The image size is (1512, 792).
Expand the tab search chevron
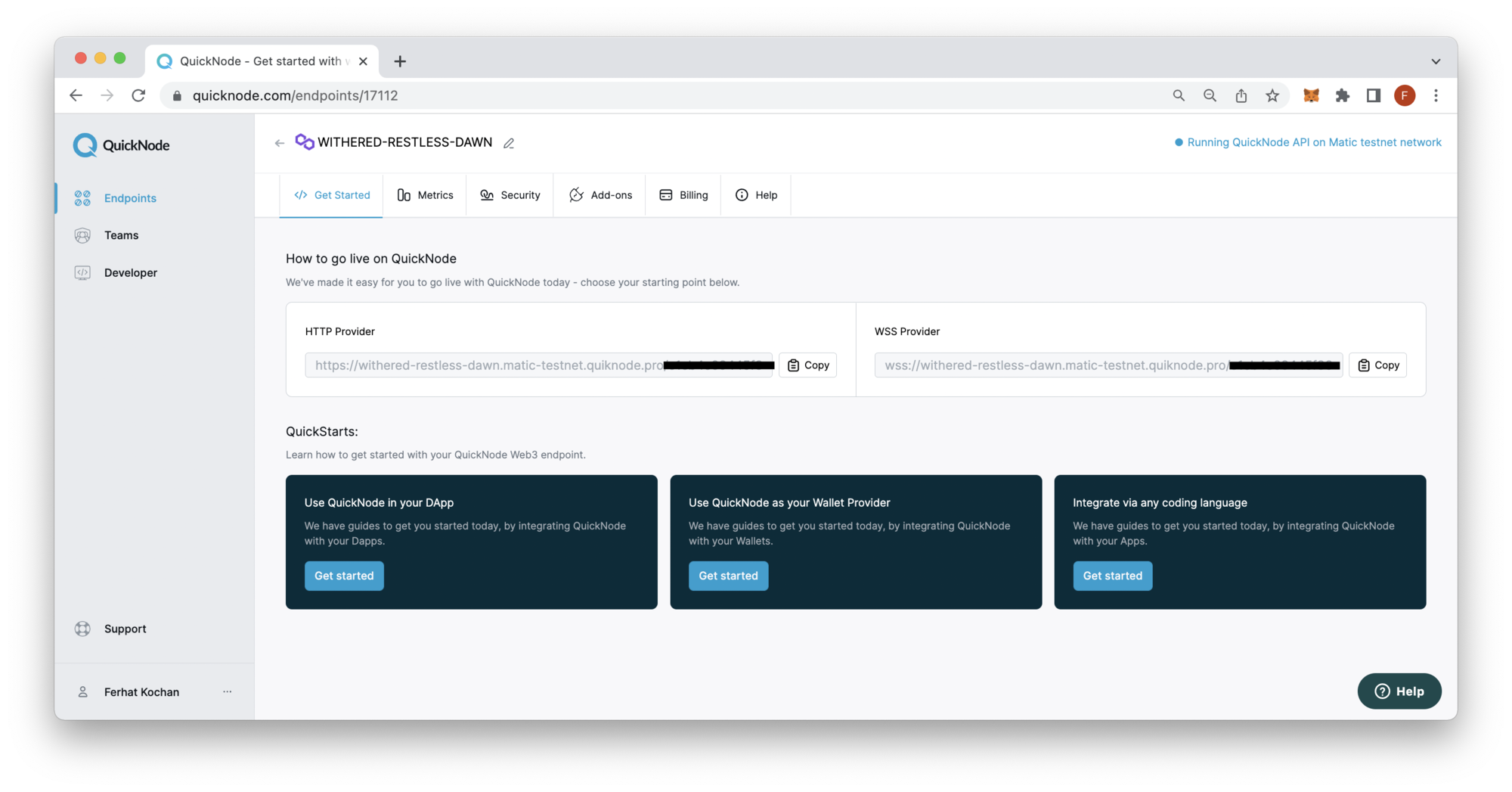(1435, 61)
